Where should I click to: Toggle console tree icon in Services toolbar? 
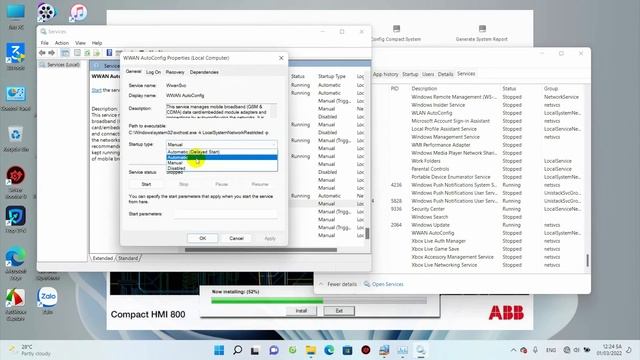65,53
